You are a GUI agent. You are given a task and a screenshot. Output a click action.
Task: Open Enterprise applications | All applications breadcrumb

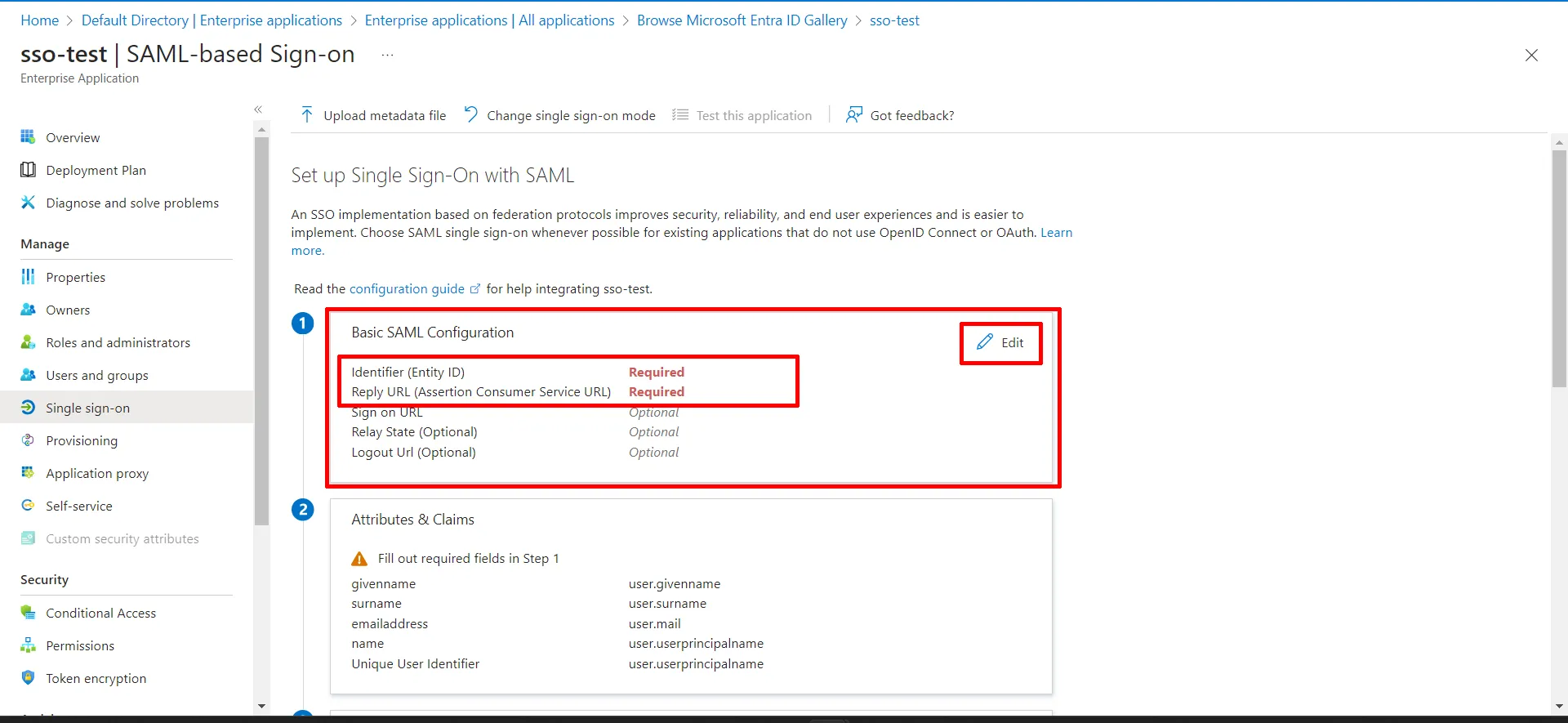pyautogui.click(x=489, y=20)
